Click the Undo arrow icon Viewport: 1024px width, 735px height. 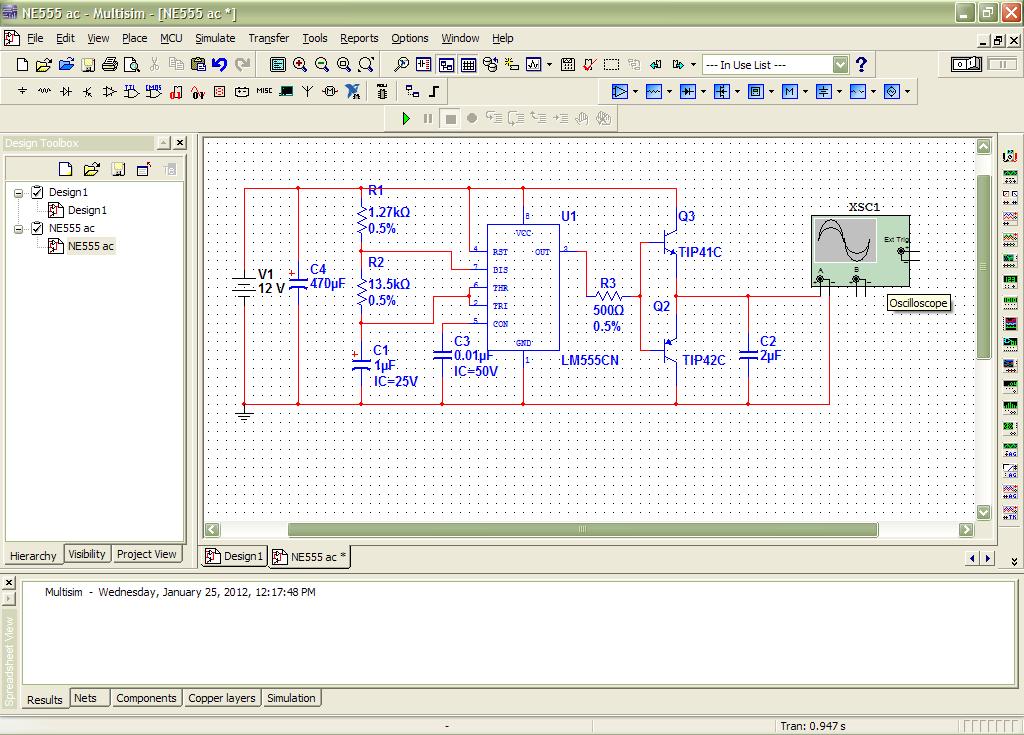[219, 65]
